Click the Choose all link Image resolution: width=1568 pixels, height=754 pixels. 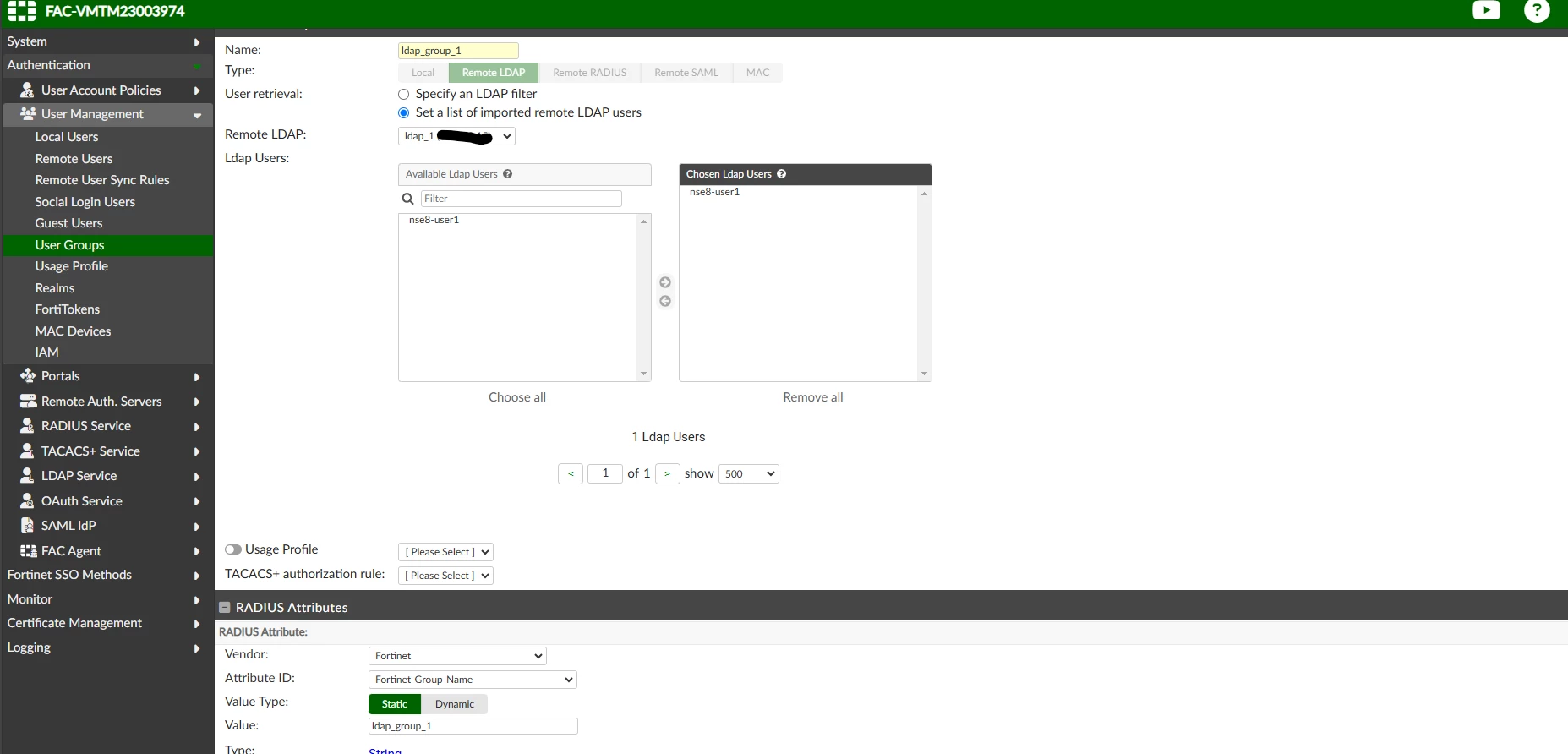click(x=517, y=397)
